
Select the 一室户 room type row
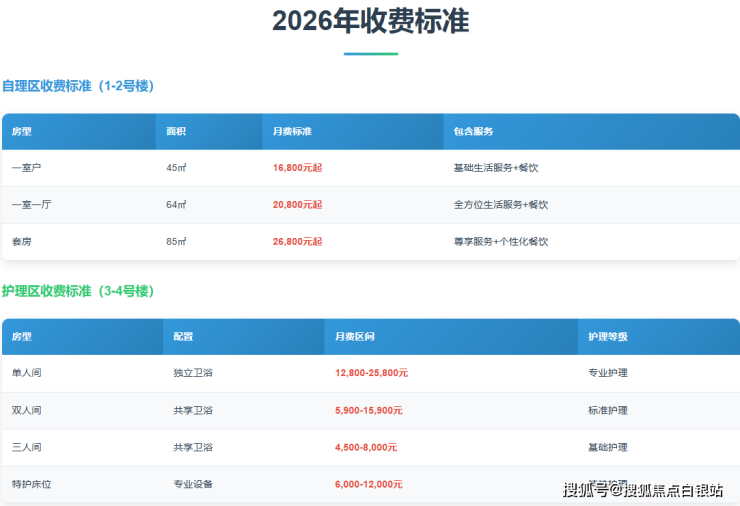[x=27, y=168]
